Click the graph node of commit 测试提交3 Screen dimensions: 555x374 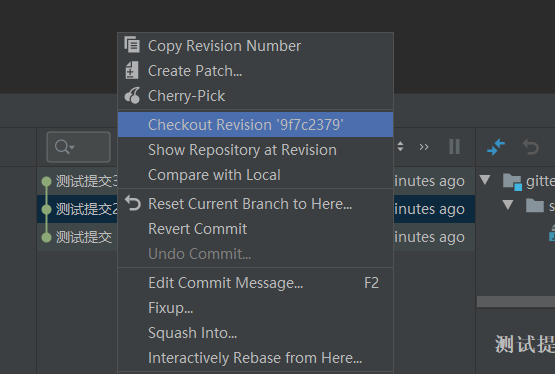pyautogui.click(x=46, y=182)
